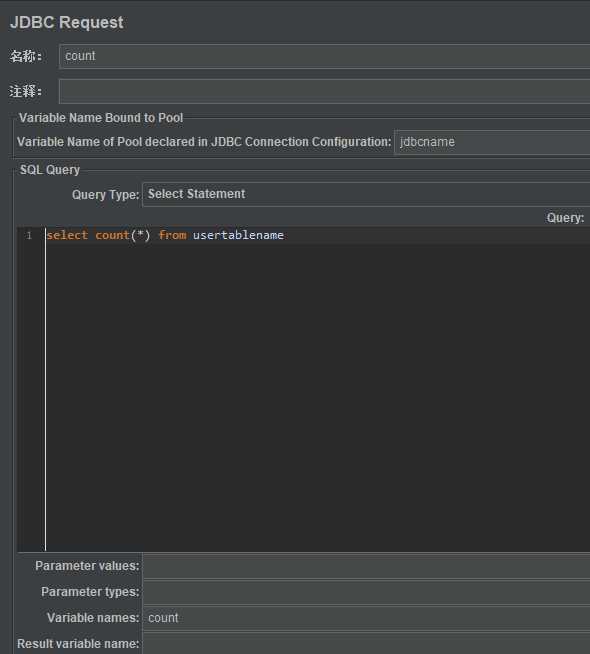Image resolution: width=590 pixels, height=654 pixels.
Task: Click the Result variable name field
Action: point(366,644)
